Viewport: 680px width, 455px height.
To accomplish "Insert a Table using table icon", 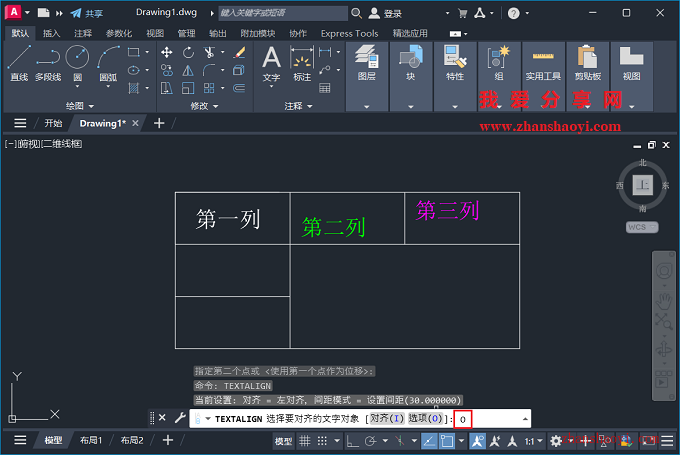I will [325, 88].
